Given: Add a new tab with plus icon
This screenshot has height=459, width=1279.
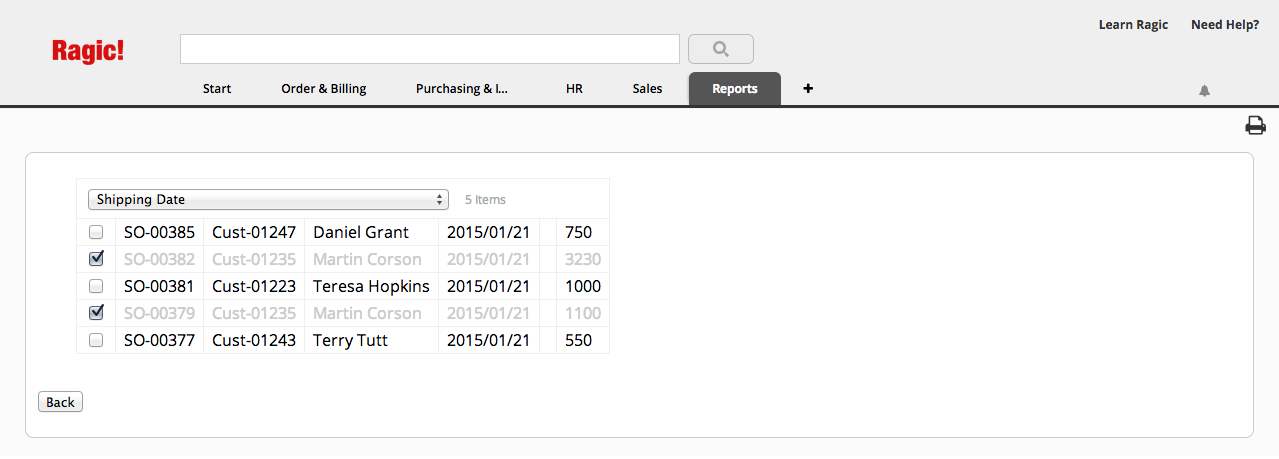Looking at the screenshot, I should click(x=808, y=88).
